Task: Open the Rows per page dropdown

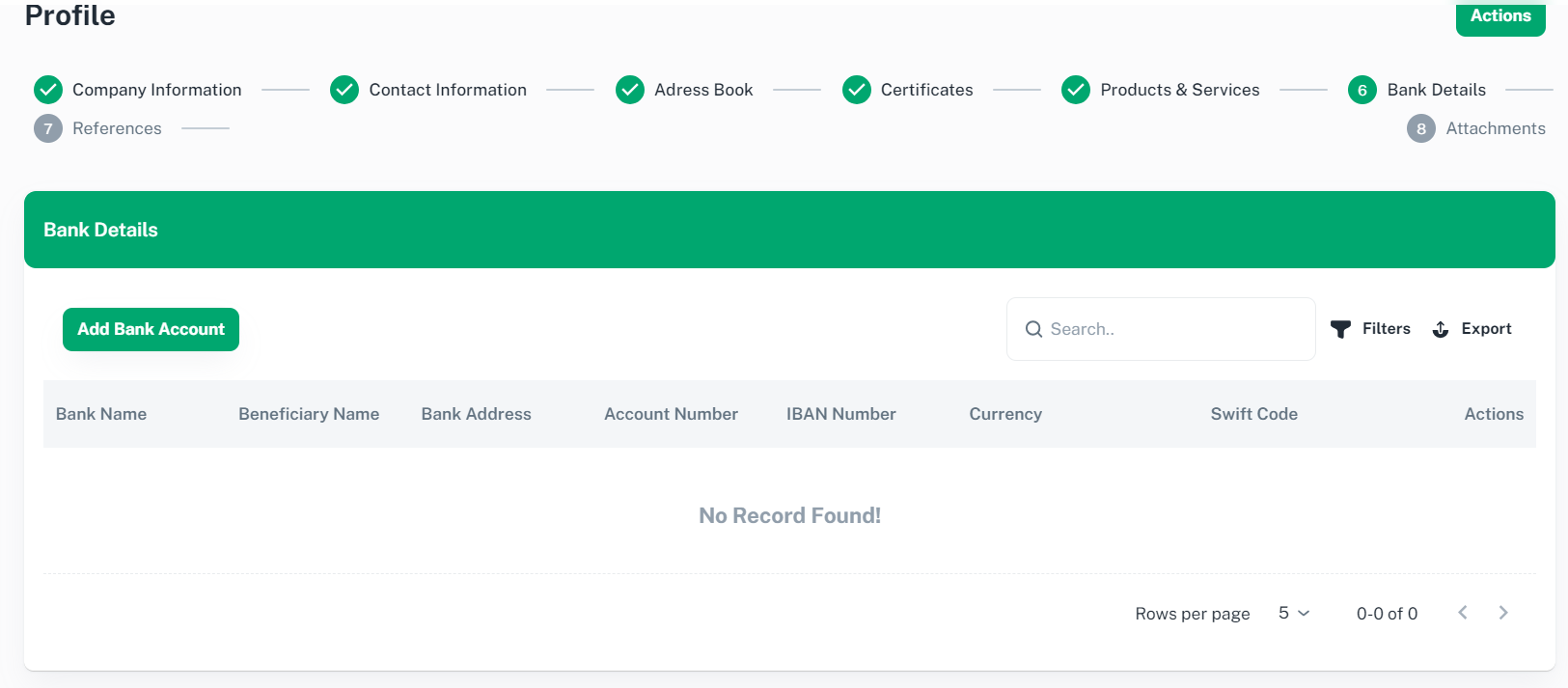Action: (x=1293, y=613)
